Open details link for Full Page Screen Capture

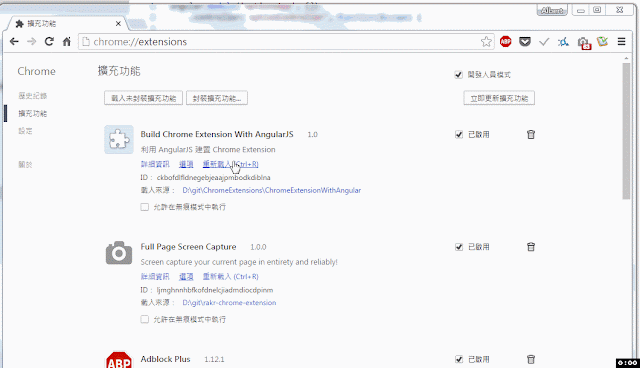[x=155, y=277]
